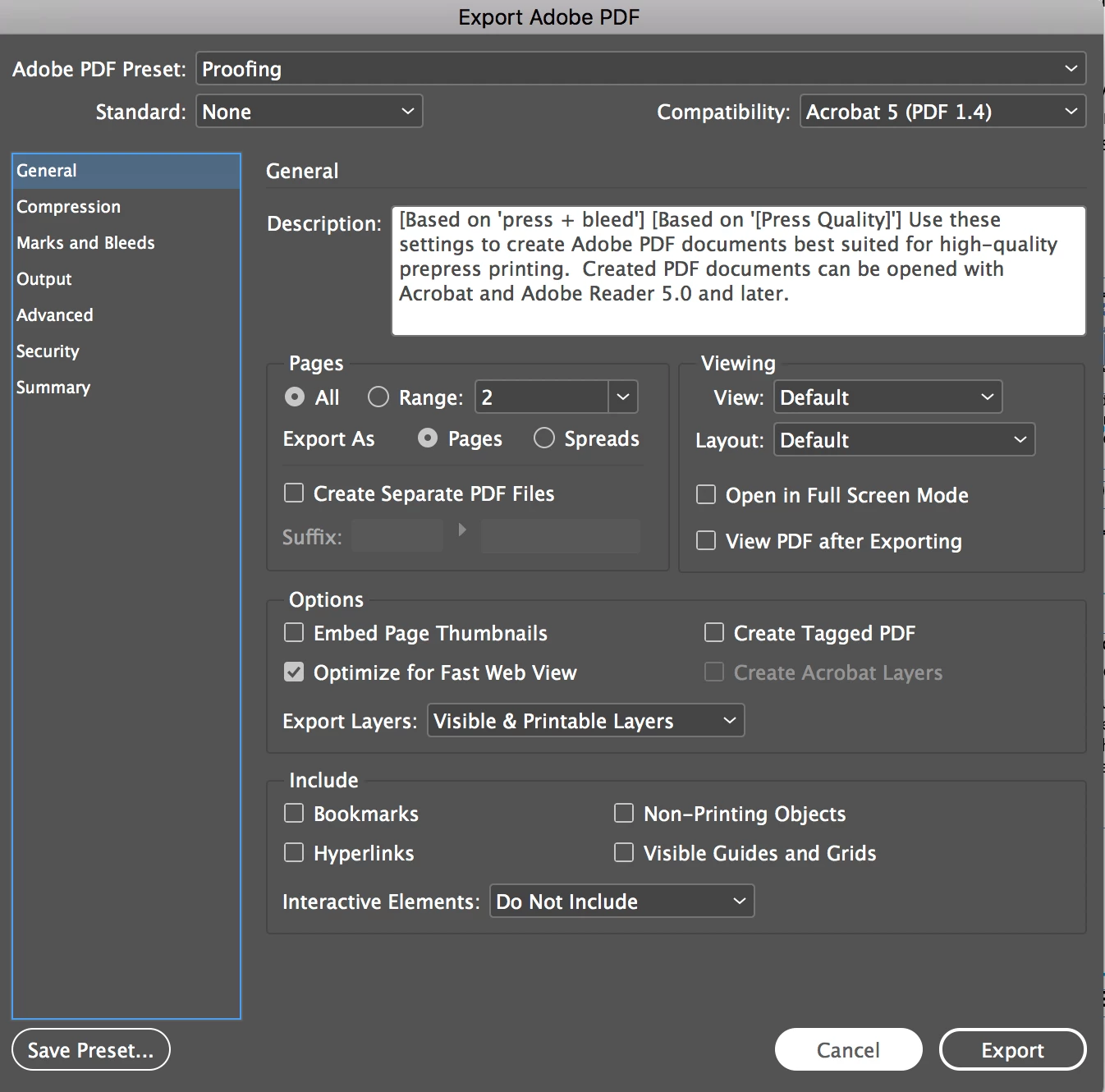
Task: Click the Cancel button
Action: click(848, 1050)
